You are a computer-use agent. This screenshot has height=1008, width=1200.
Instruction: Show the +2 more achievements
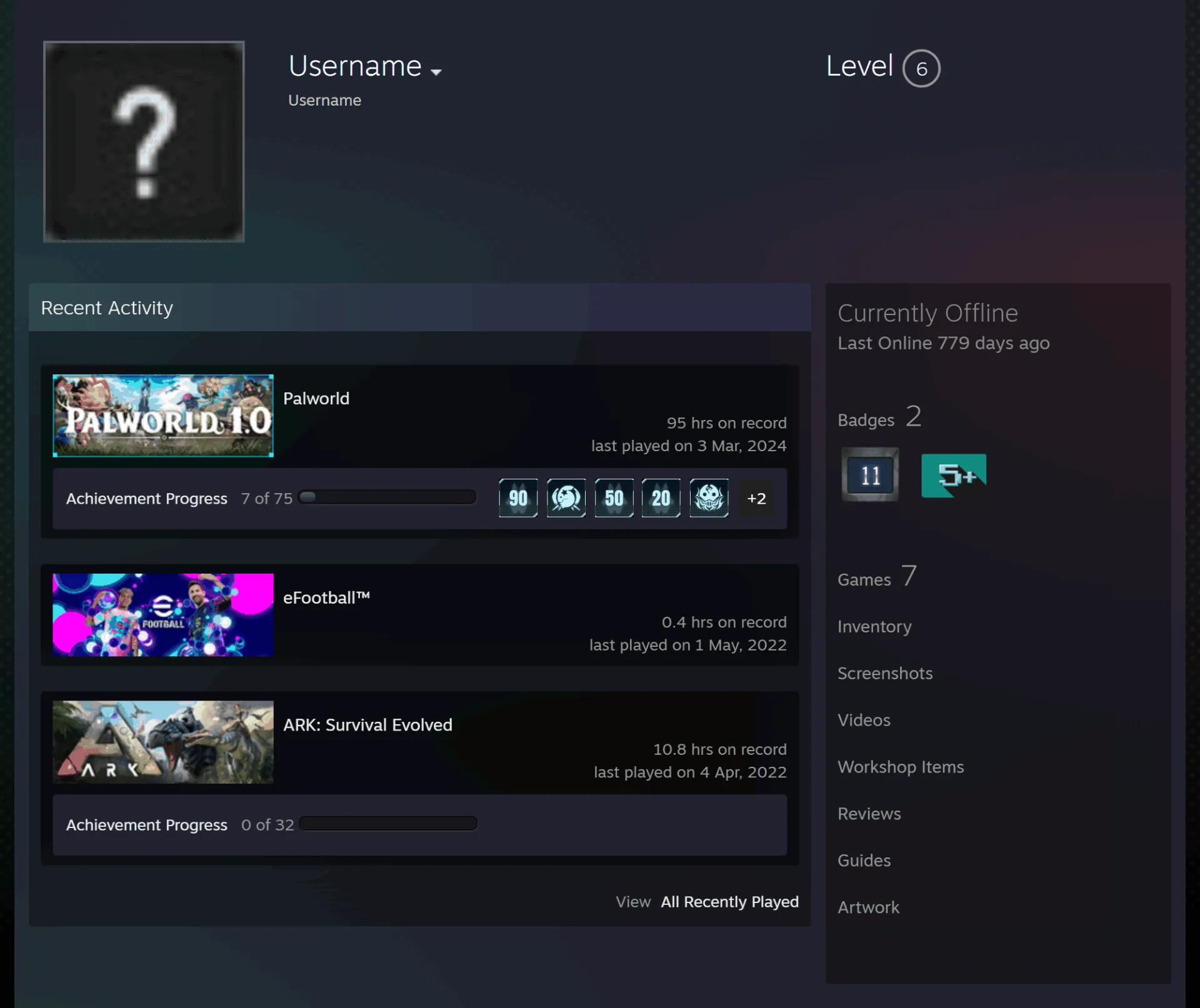[x=756, y=498]
